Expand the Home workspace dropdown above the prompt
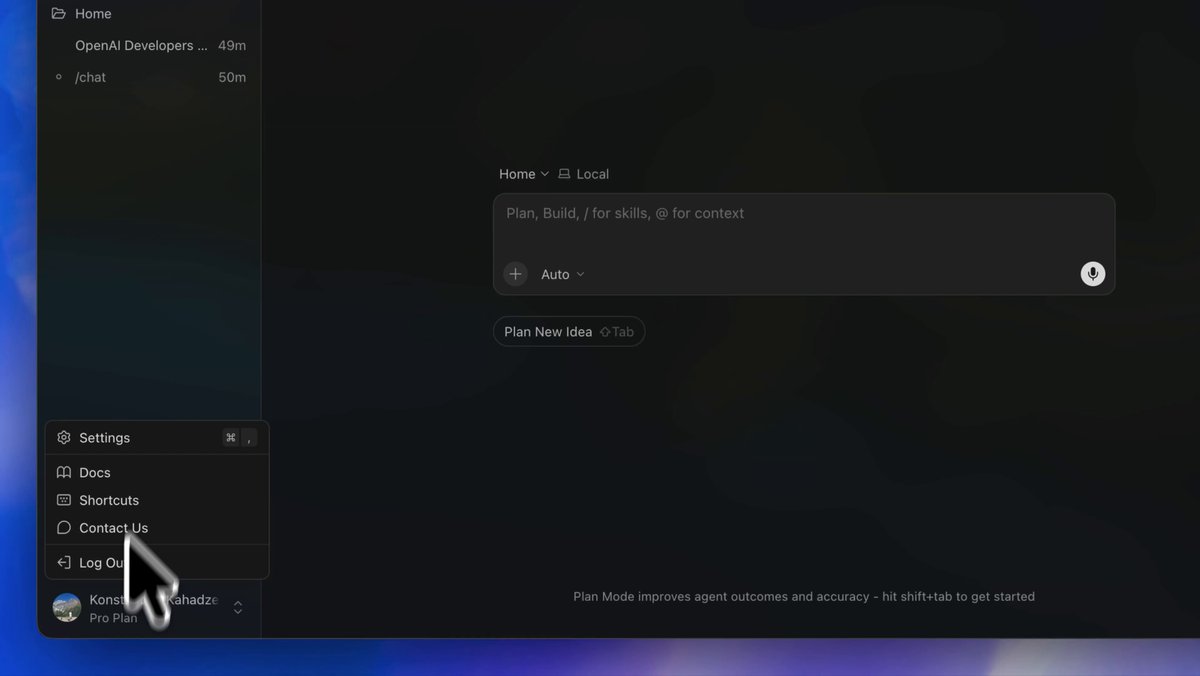 tap(524, 174)
